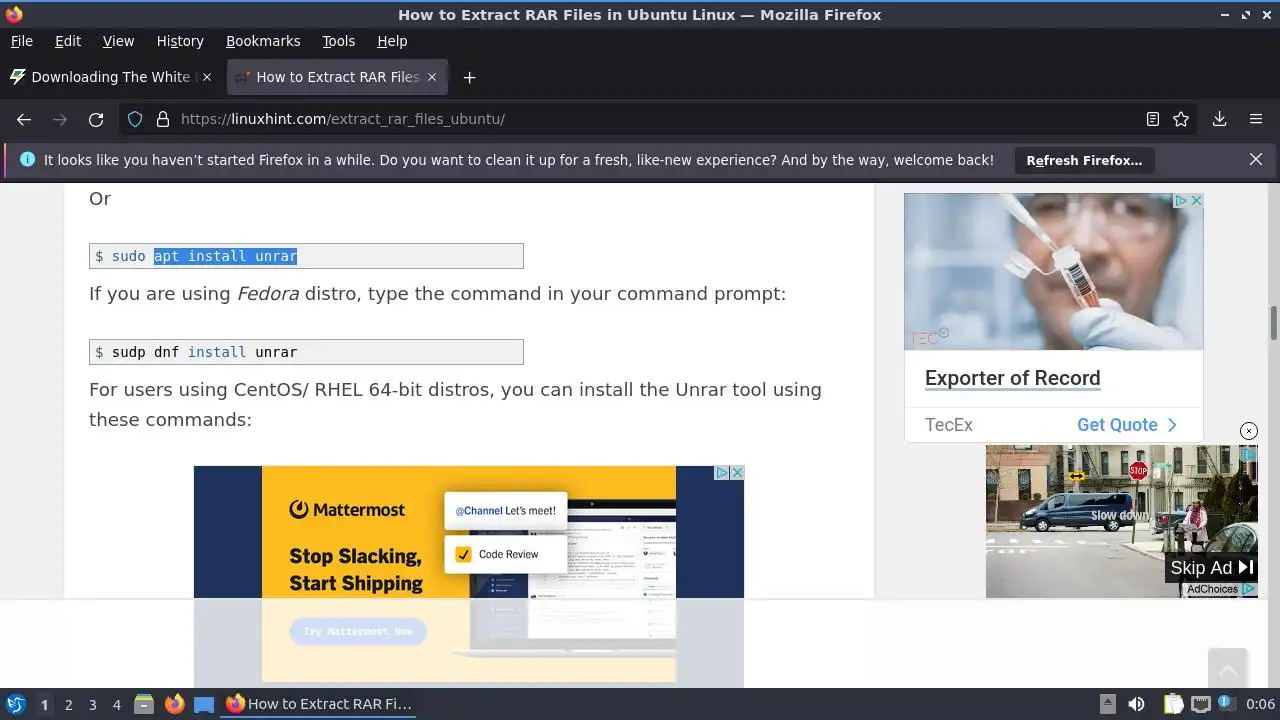
Task: Click the Refresh Firefox button
Action: point(1084,160)
